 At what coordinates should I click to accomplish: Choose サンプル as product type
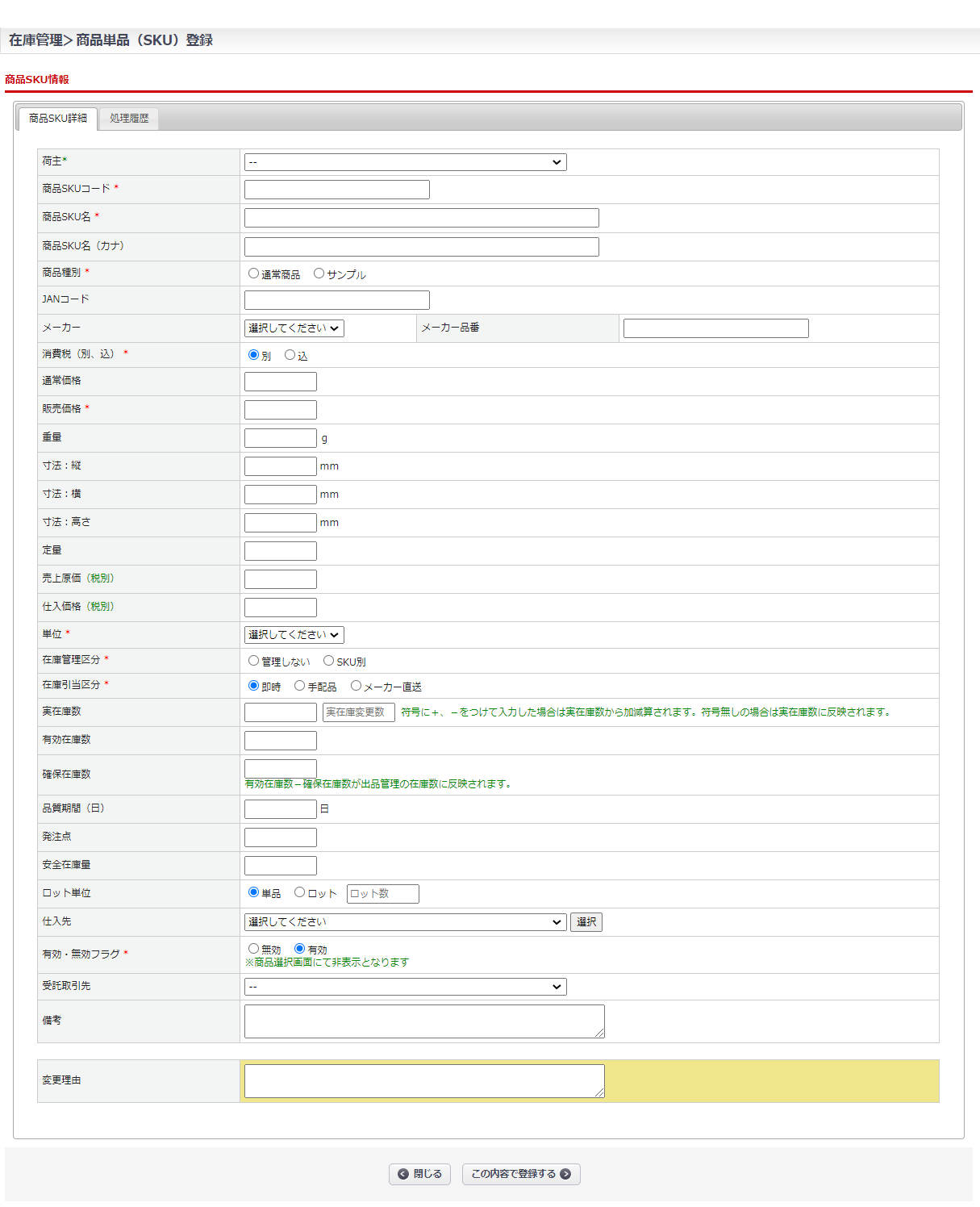319,274
